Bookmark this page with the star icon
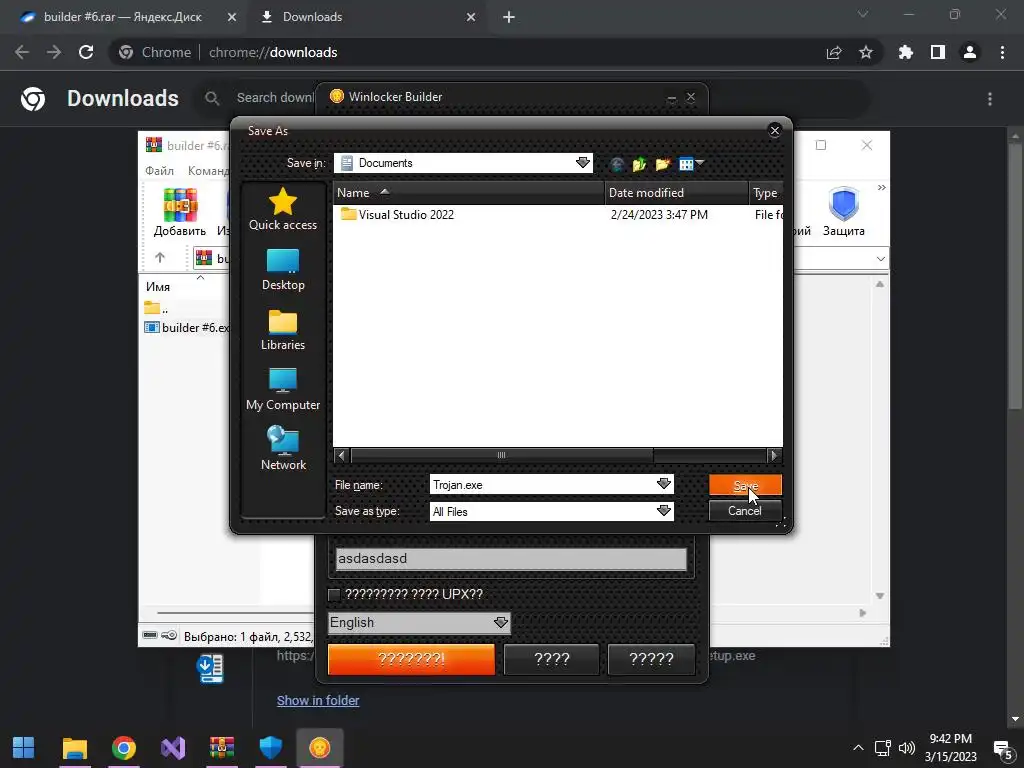This screenshot has width=1024, height=768. pos(866,52)
